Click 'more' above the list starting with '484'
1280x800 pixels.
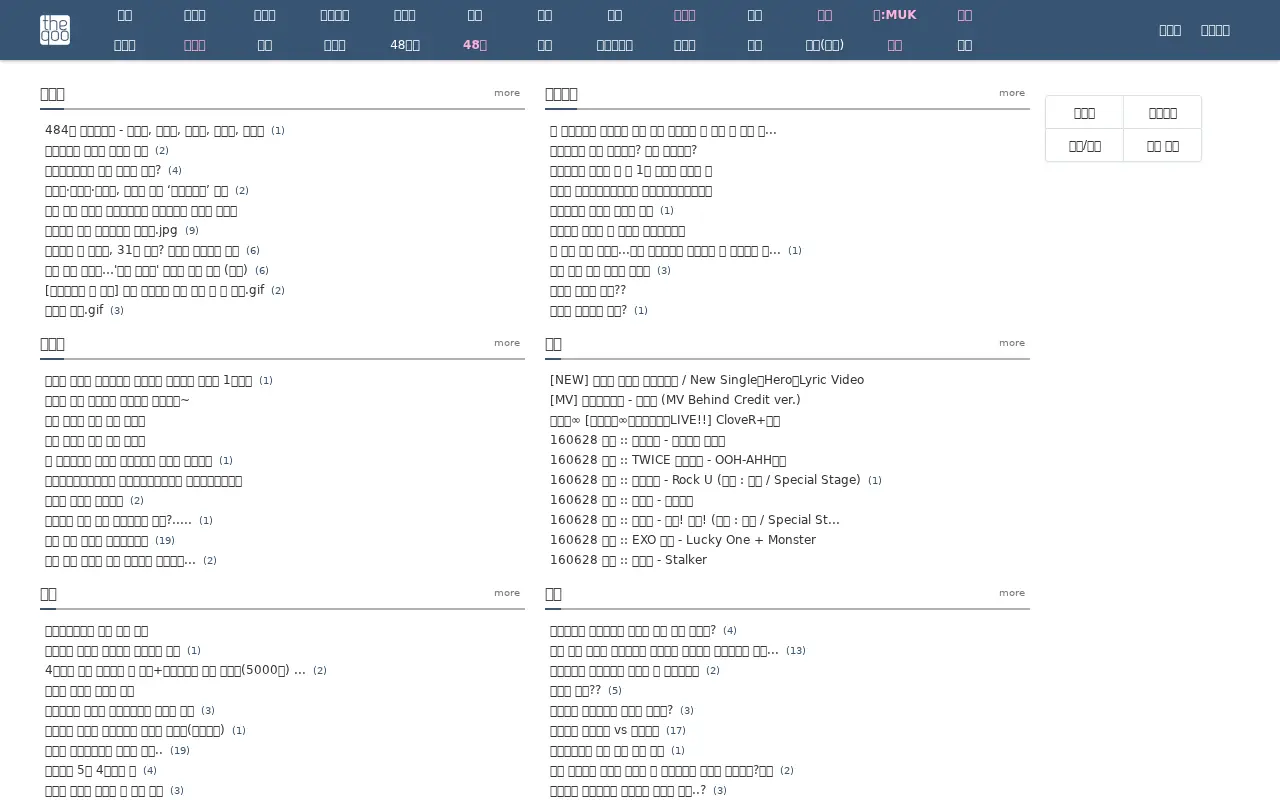507,93
